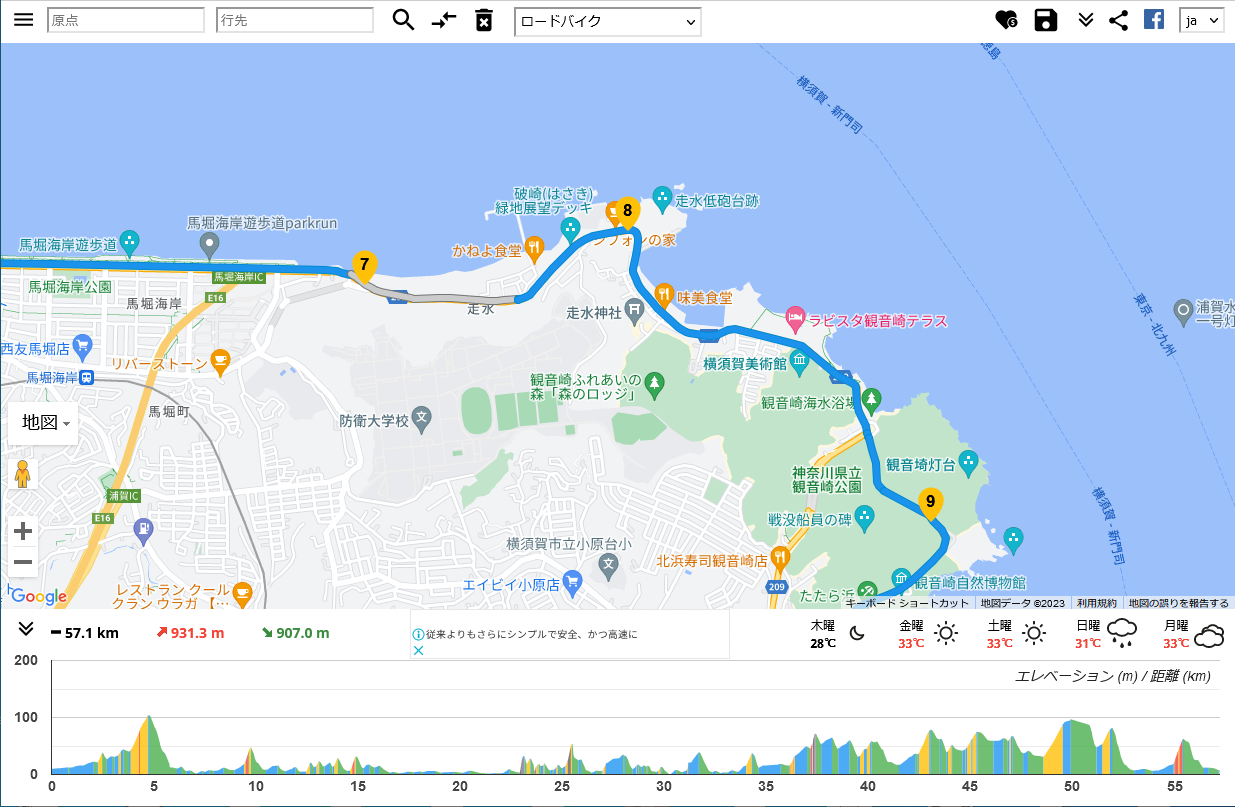Focus the 原点 origin input field

click(x=125, y=20)
